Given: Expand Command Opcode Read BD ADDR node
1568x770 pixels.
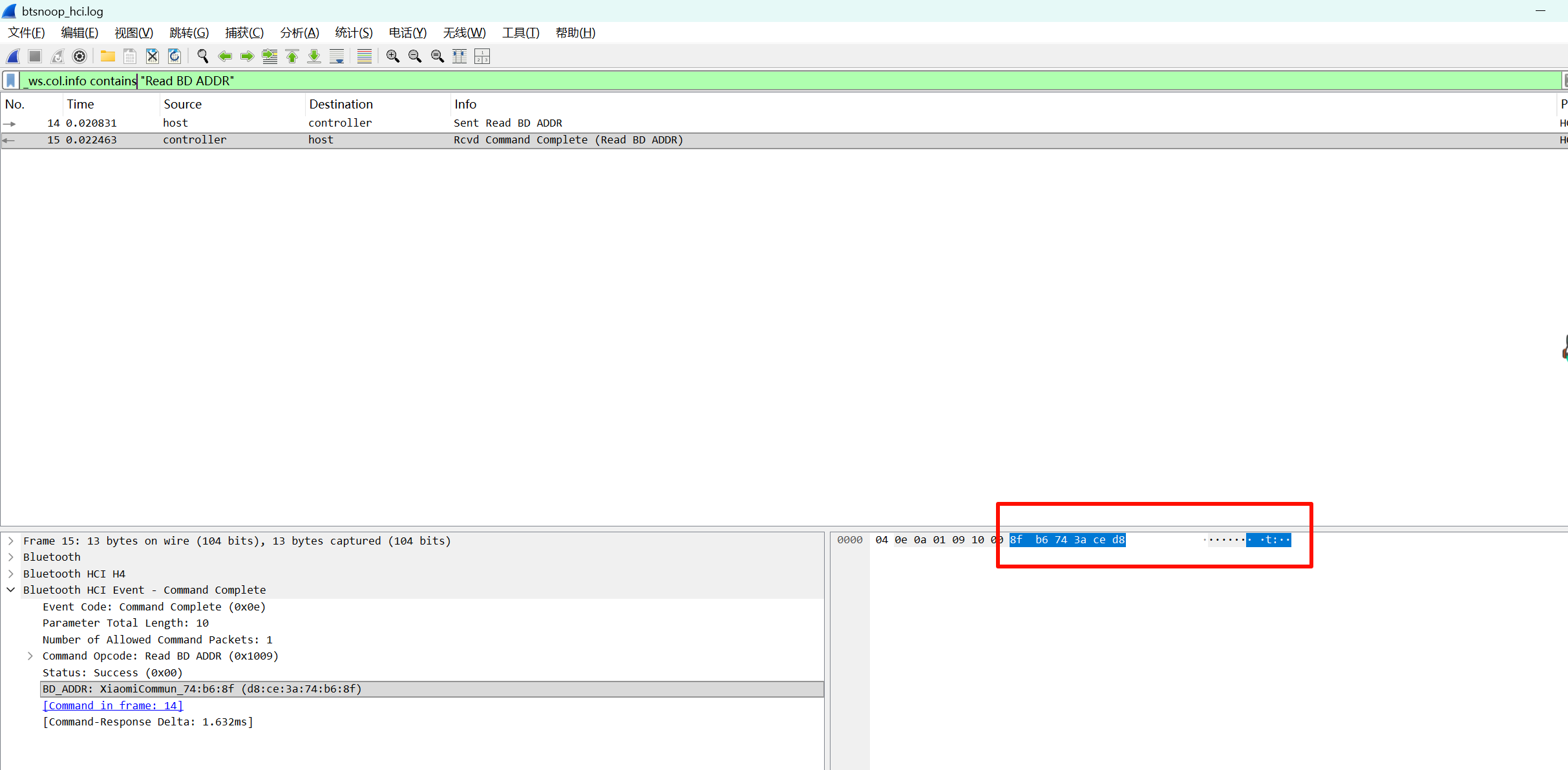Looking at the screenshot, I should click(30, 656).
